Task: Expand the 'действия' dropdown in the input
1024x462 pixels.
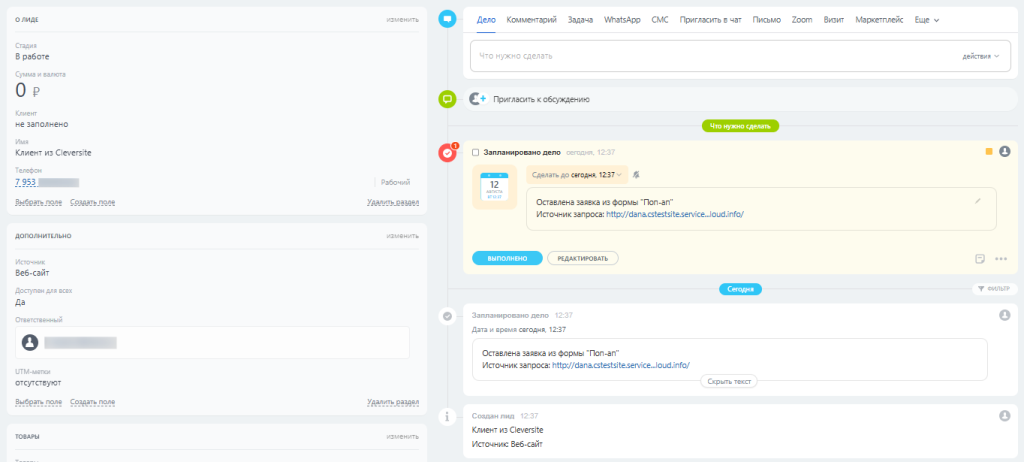Action: tap(980, 56)
